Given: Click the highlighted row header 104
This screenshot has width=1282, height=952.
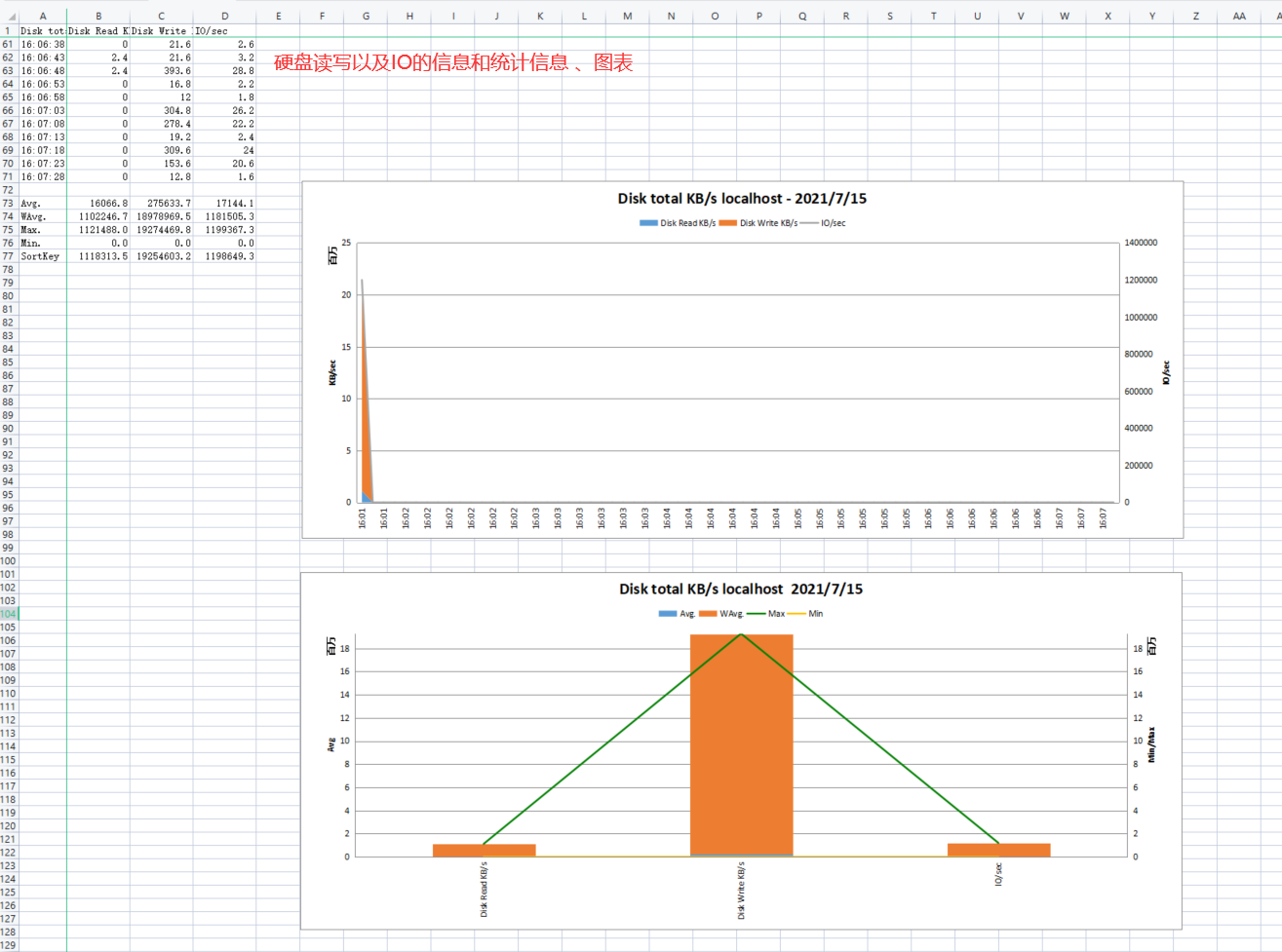Looking at the screenshot, I should point(8,614).
